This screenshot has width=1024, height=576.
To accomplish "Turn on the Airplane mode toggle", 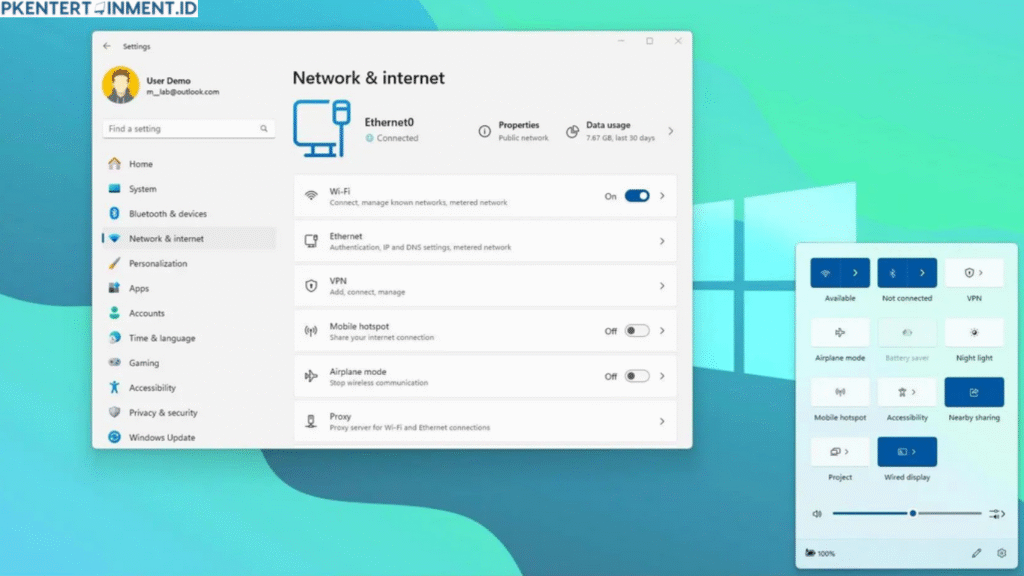I will pyautogui.click(x=637, y=376).
